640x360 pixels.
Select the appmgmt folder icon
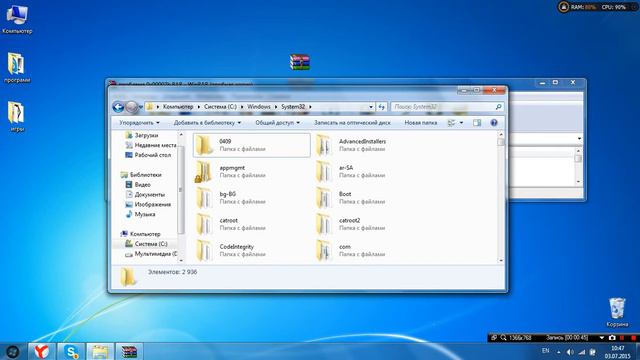click(x=204, y=171)
